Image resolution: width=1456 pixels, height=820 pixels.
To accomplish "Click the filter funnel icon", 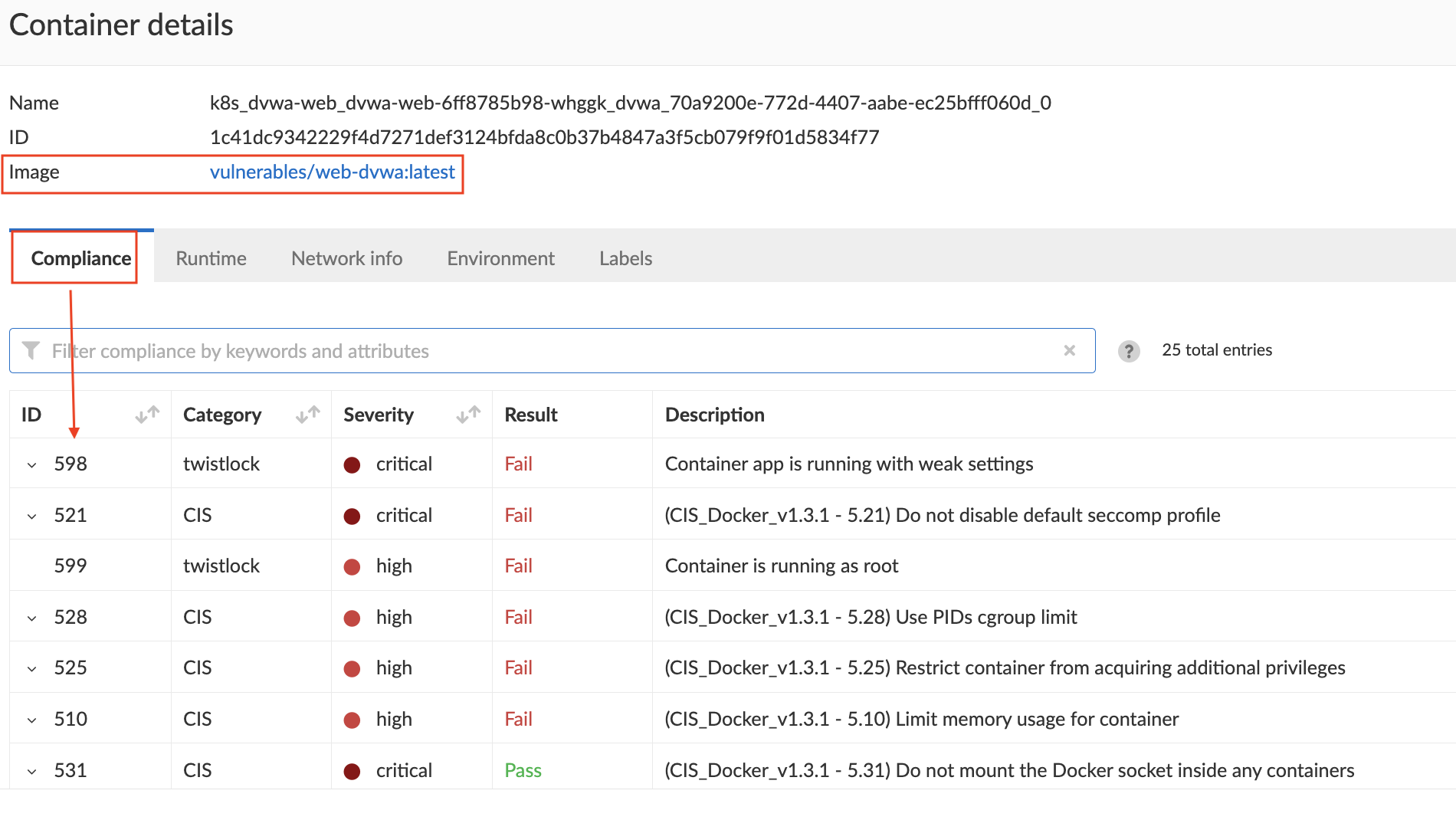I will pyautogui.click(x=31, y=351).
